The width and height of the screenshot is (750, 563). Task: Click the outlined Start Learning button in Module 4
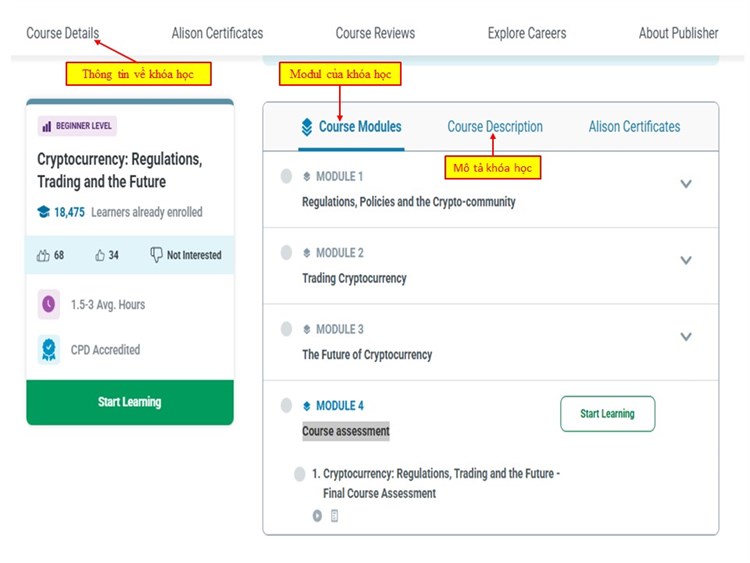[x=607, y=414]
